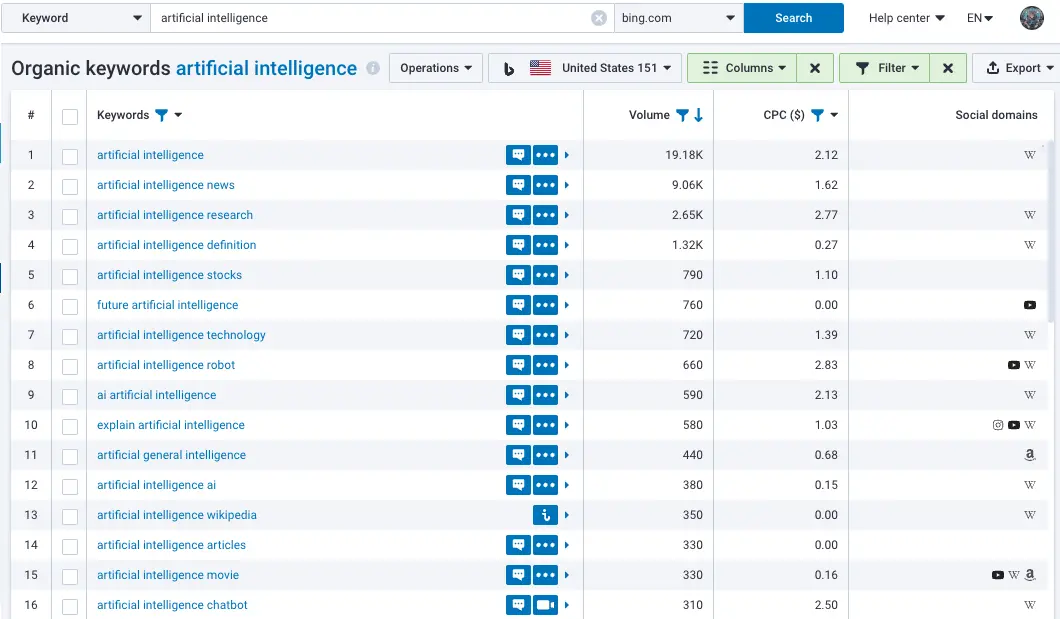Tick the checkbox for artificial intelligence stocks
This screenshot has height=619, width=1060.
click(70, 276)
